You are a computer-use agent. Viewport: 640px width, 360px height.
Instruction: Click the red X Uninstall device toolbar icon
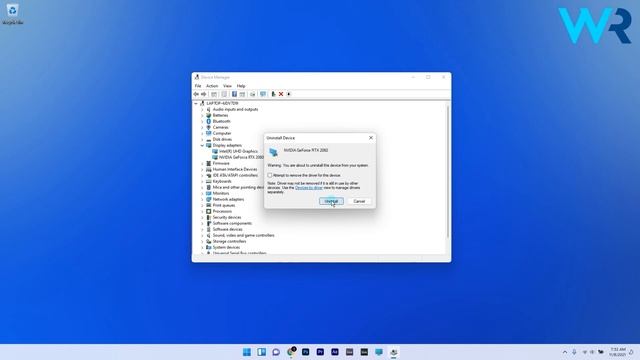point(281,94)
